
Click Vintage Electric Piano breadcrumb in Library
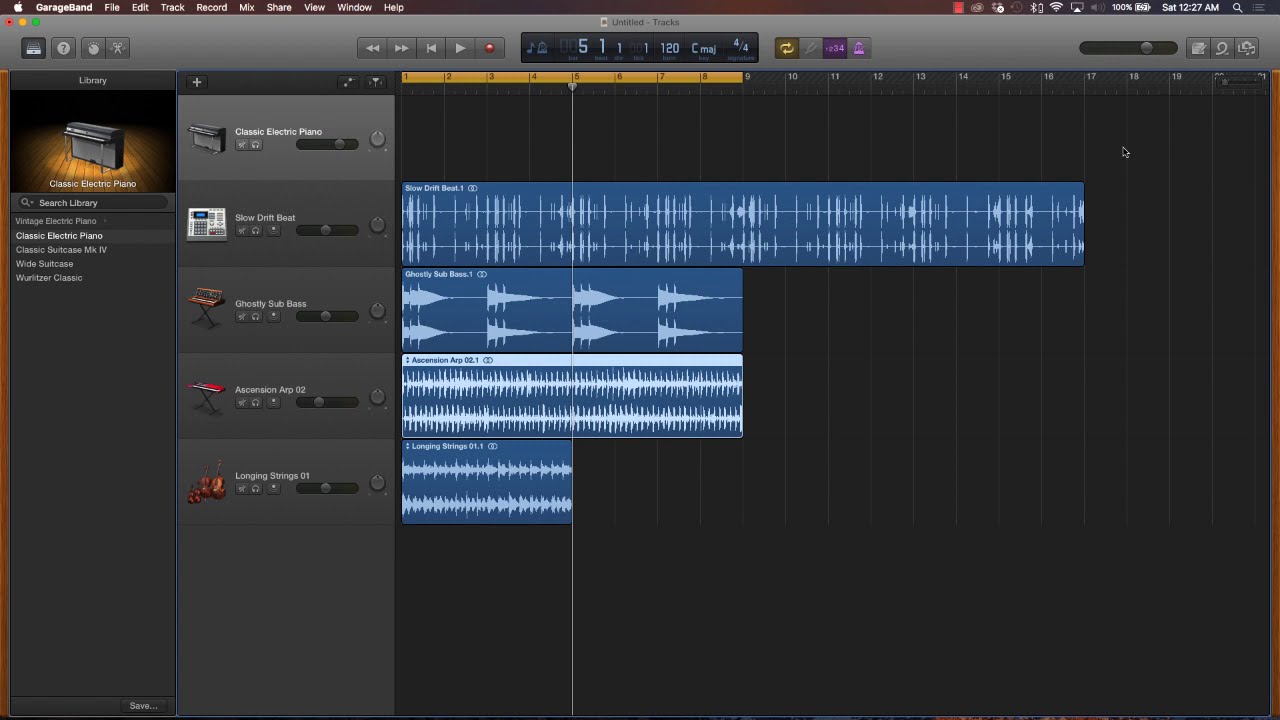pyautogui.click(x=56, y=221)
